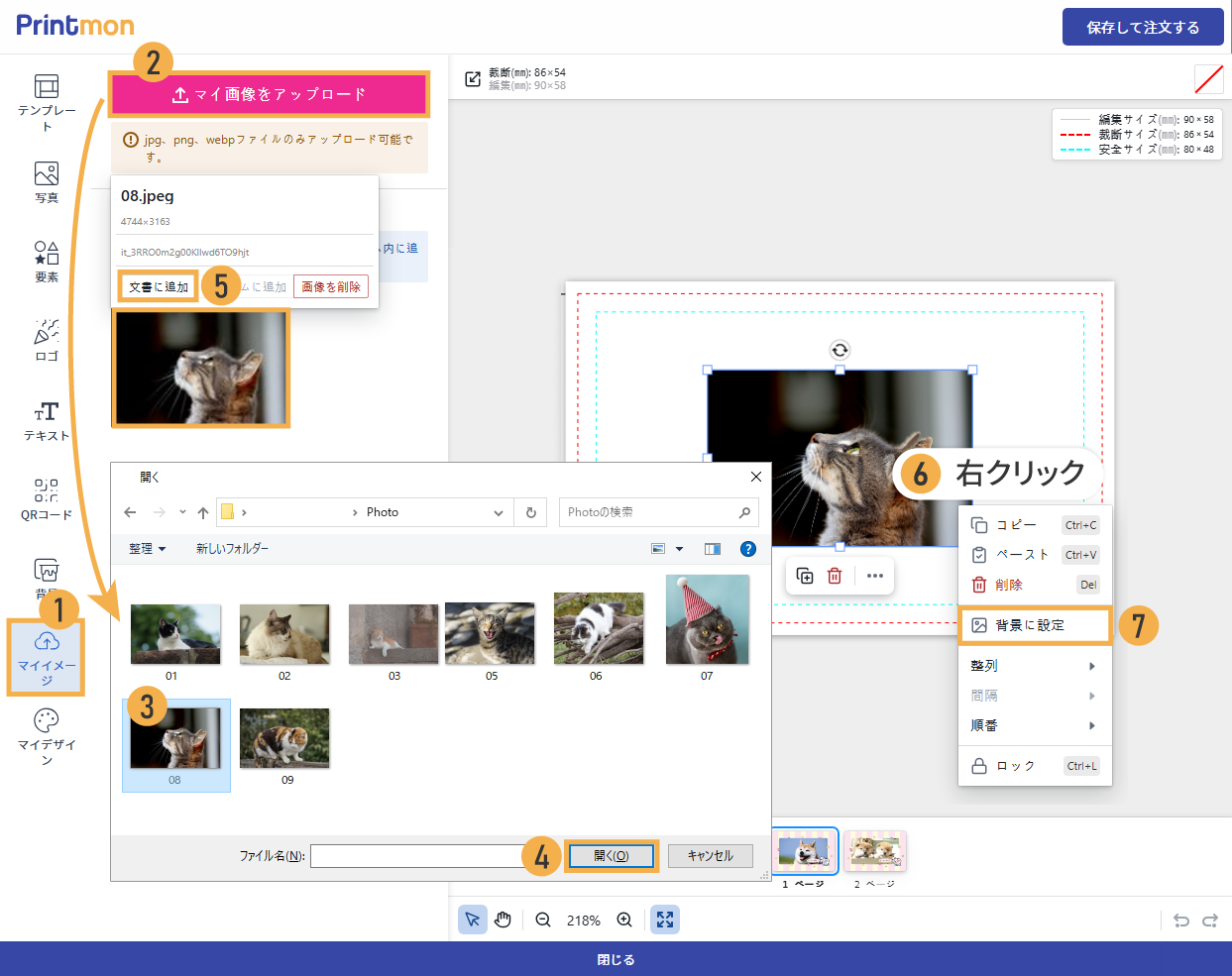Click the red trash icon below image

point(835,576)
